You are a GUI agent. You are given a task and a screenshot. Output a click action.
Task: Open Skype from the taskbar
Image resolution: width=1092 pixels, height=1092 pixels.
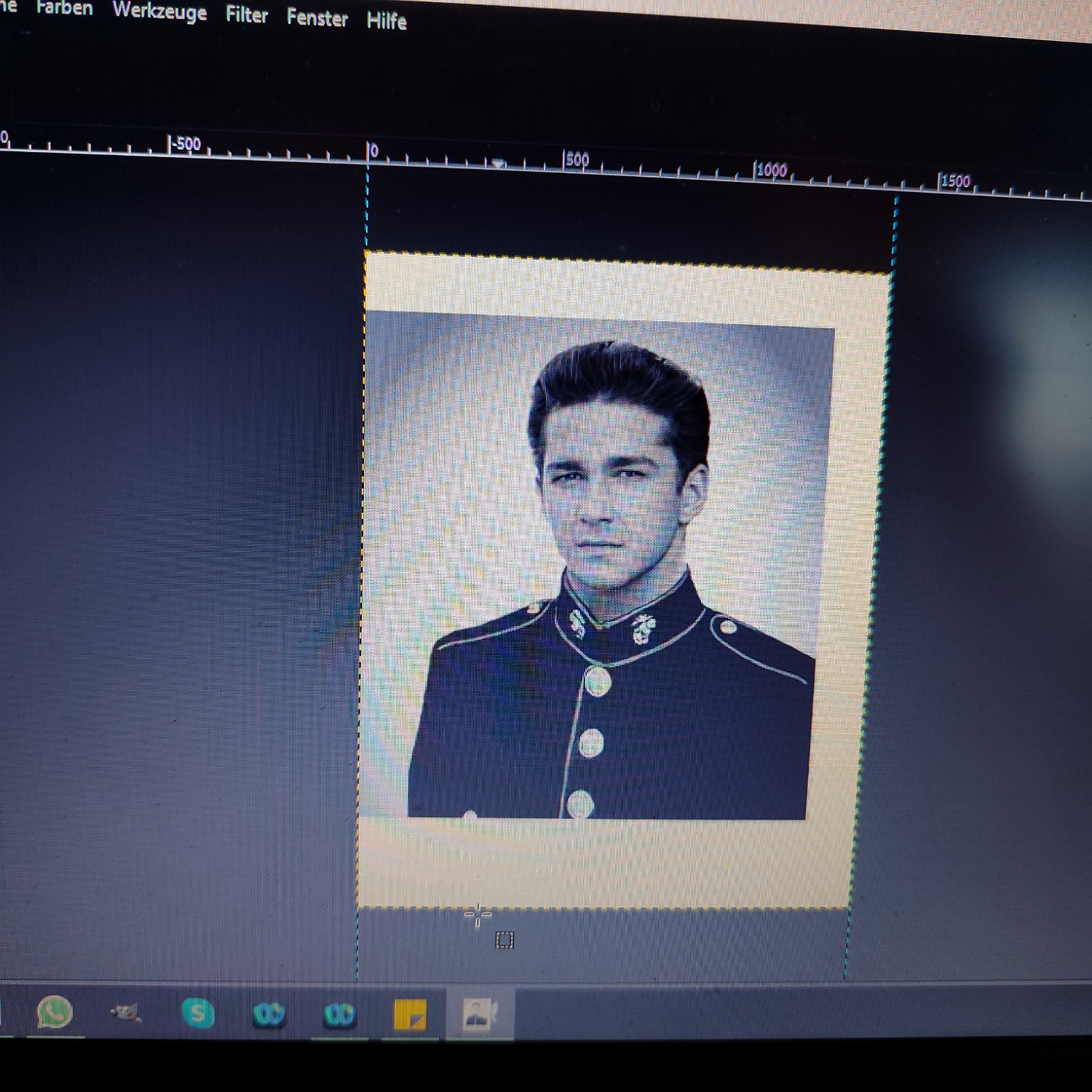click(x=197, y=1013)
